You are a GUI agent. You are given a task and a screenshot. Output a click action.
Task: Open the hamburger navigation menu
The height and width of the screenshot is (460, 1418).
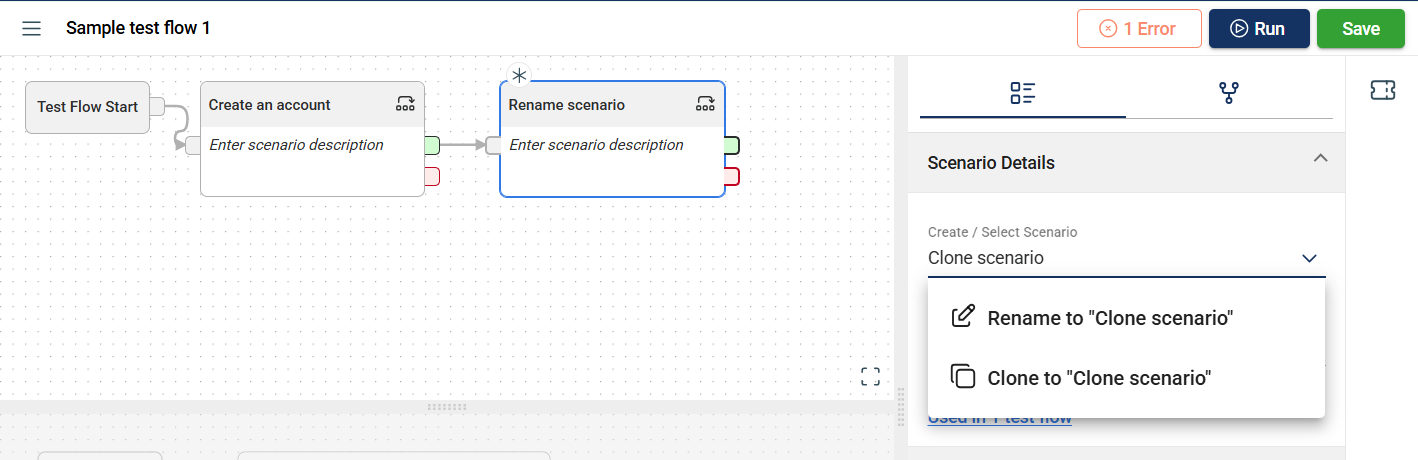click(31, 28)
